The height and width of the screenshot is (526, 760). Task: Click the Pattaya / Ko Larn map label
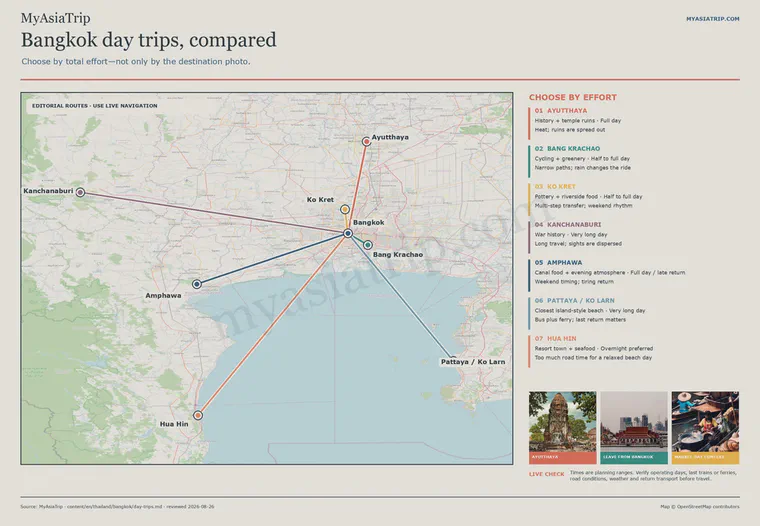(x=473, y=362)
